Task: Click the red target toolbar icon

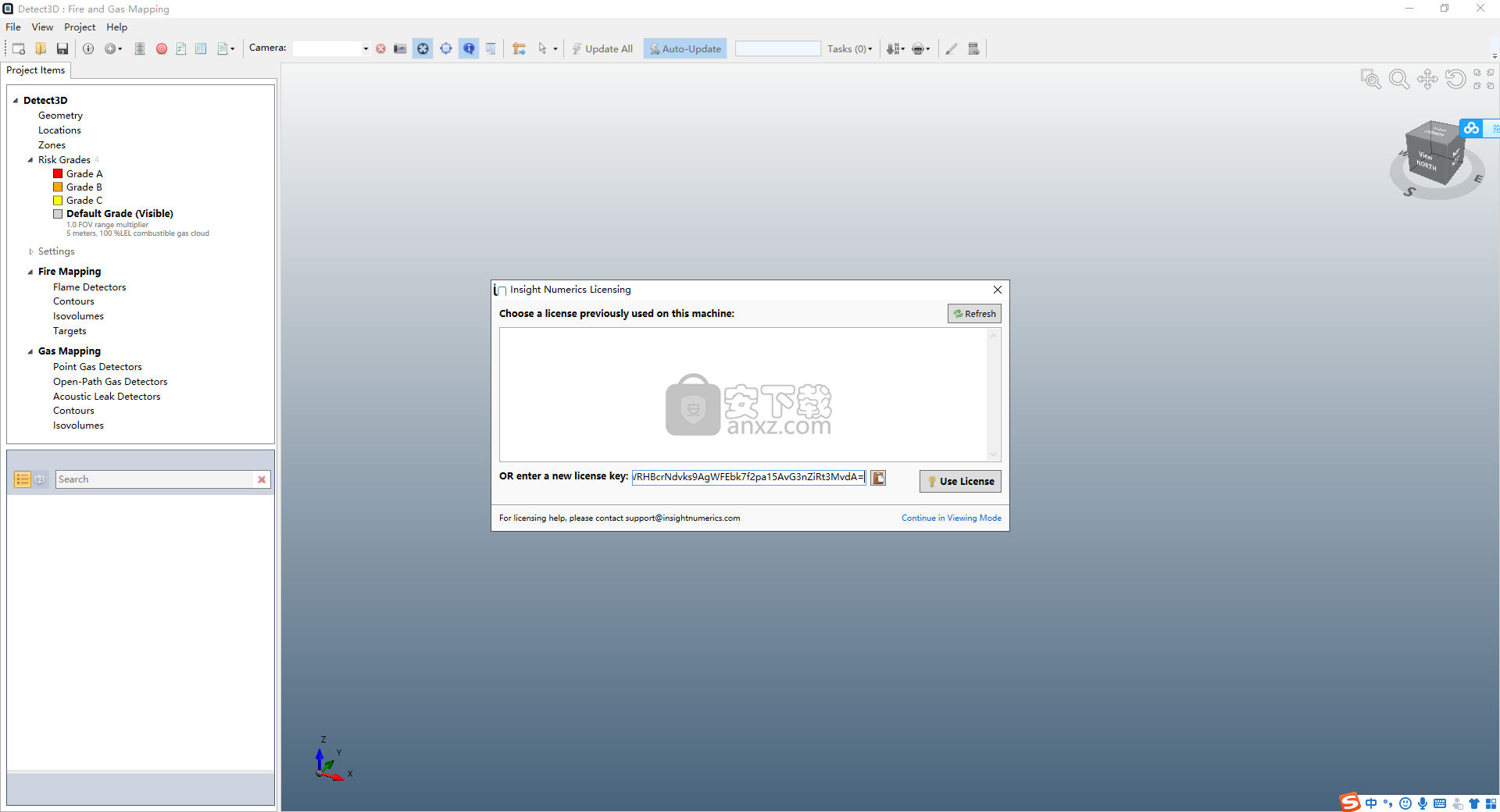Action: [162, 48]
